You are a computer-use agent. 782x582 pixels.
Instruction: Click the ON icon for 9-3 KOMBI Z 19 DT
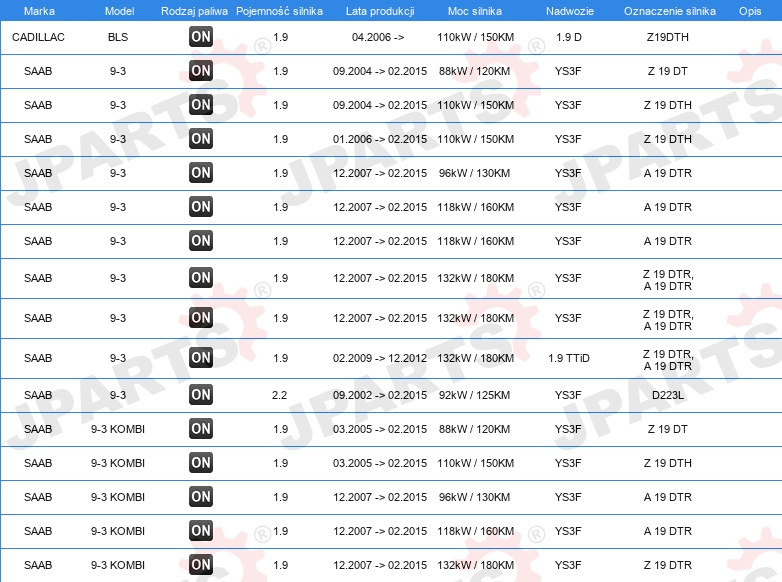(201, 429)
